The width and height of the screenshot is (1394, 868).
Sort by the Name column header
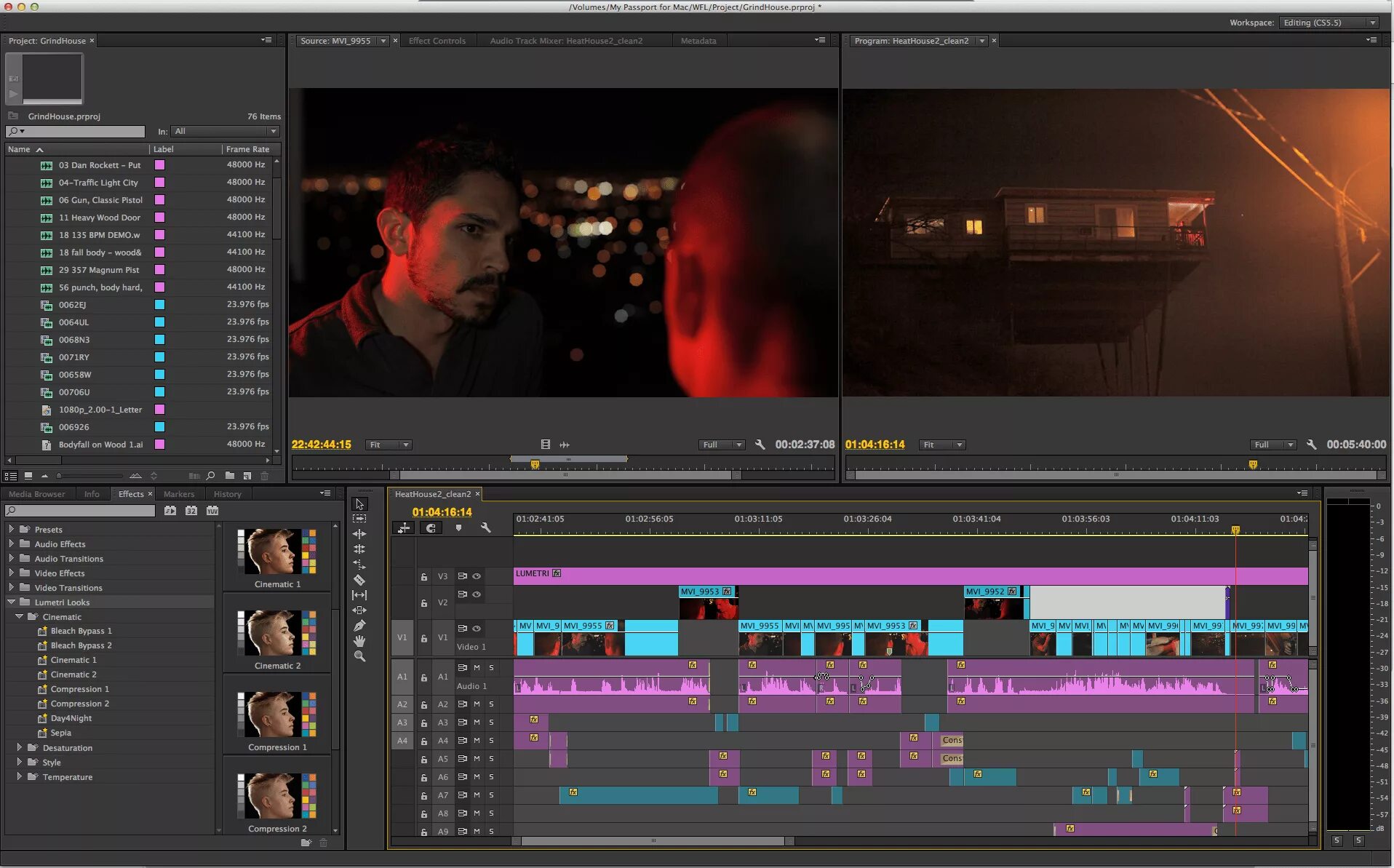(x=19, y=149)
